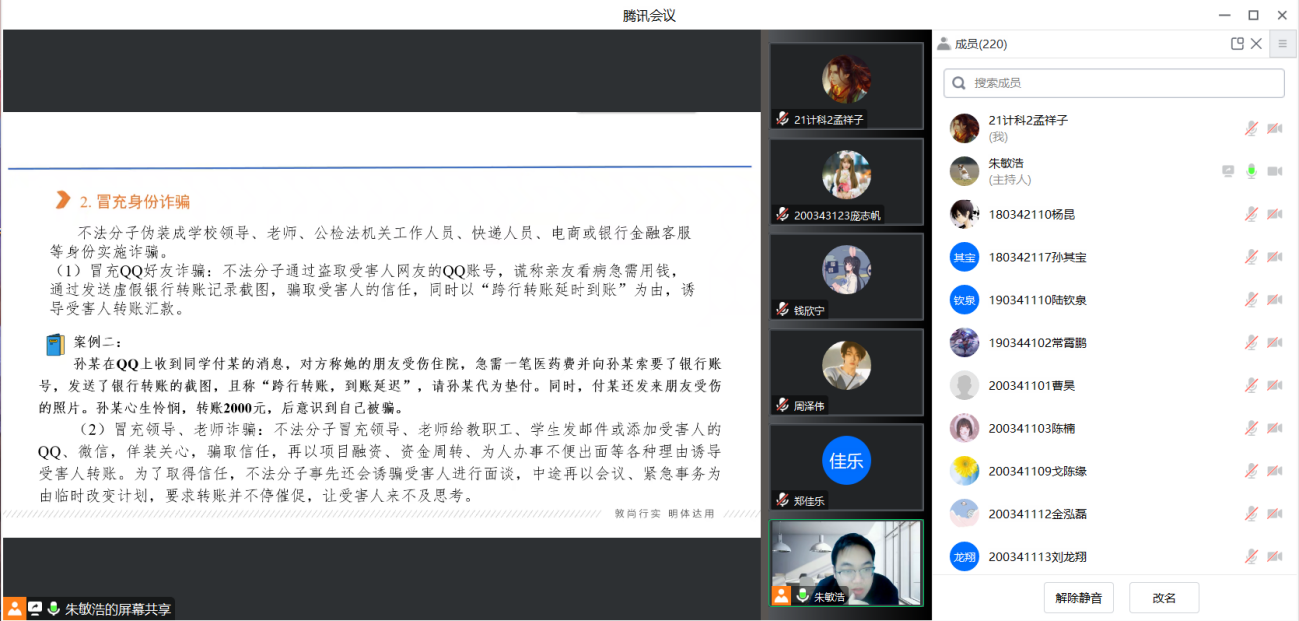Toggle microphone icon for 21计科2孟祥子
The width and height of the screenshot is (1299, 621).
[1250, 128]
